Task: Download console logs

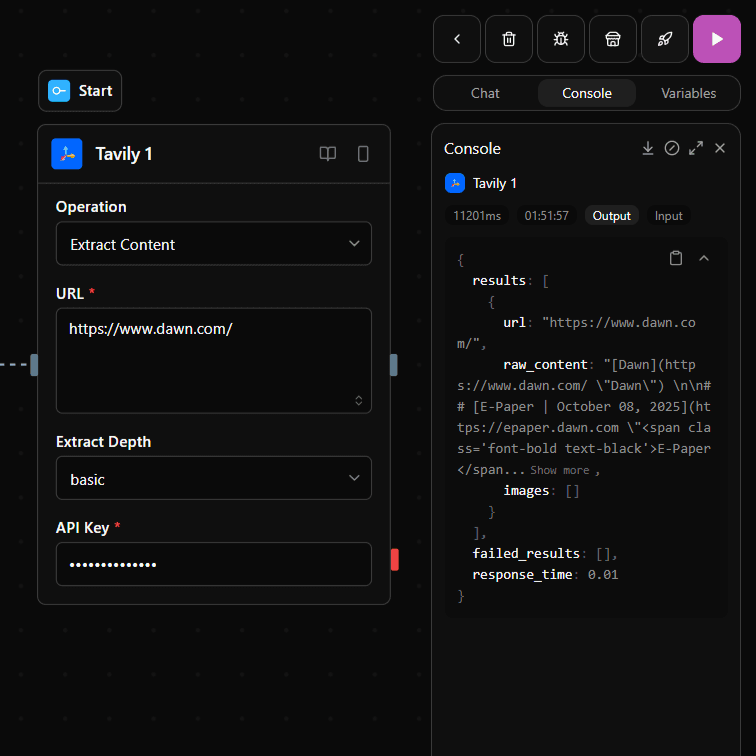Action: [648, 148]
